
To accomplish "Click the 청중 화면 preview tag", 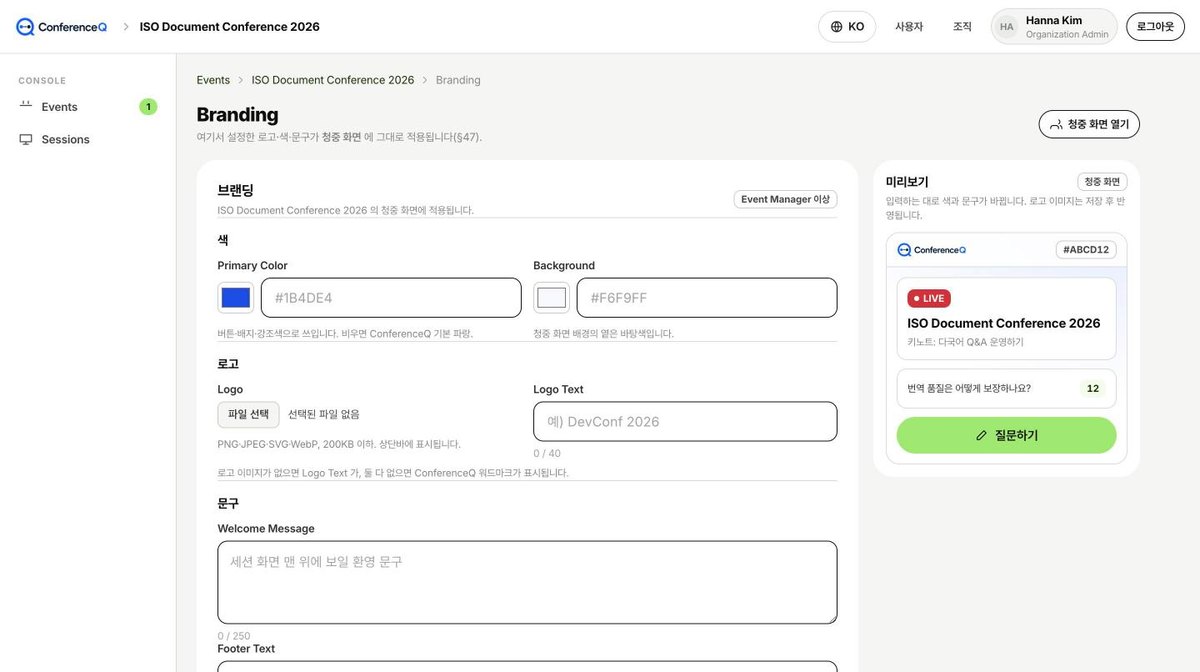I will click(1102, 182).
